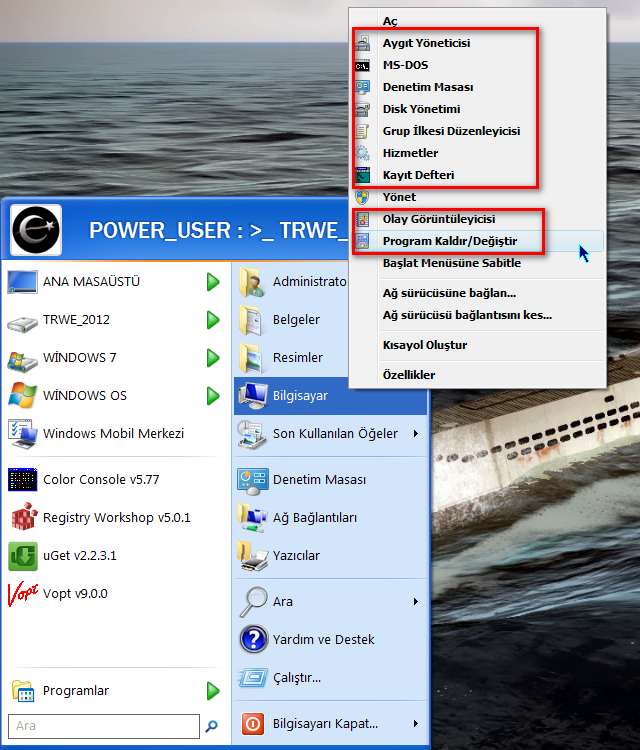Click the MS-DOS console icon
Image resolution: width=640 pixels, height=750 pixels.
[363, 66]
